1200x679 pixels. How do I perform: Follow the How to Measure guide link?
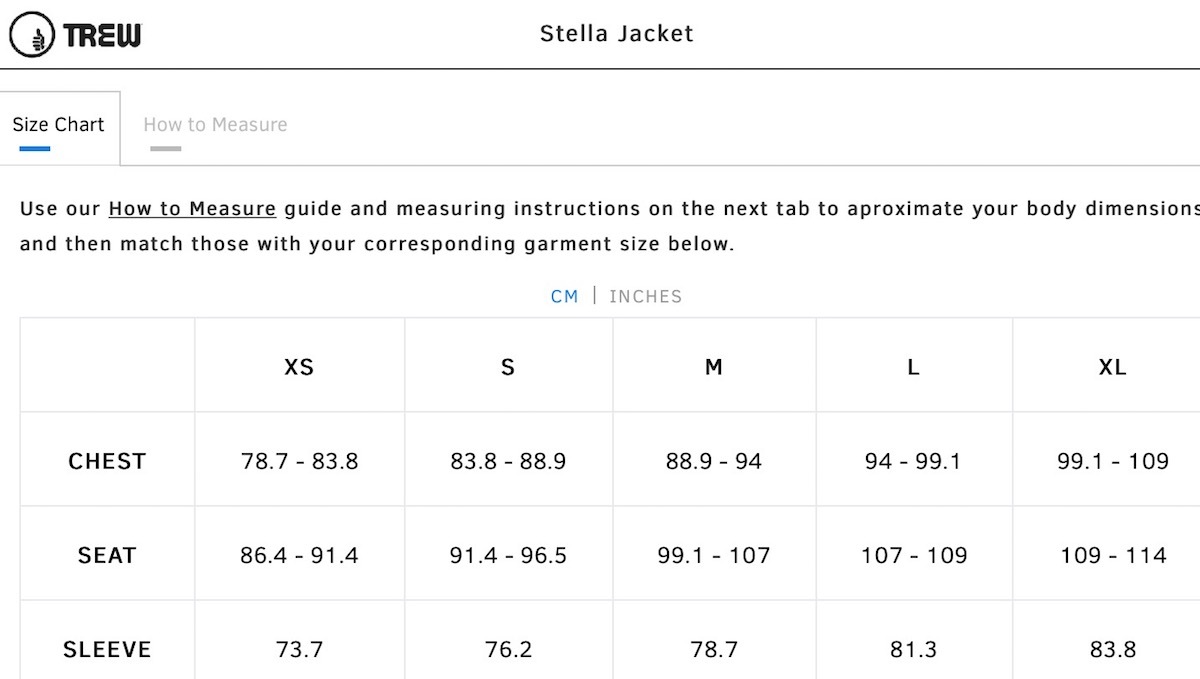coord(192,209)
